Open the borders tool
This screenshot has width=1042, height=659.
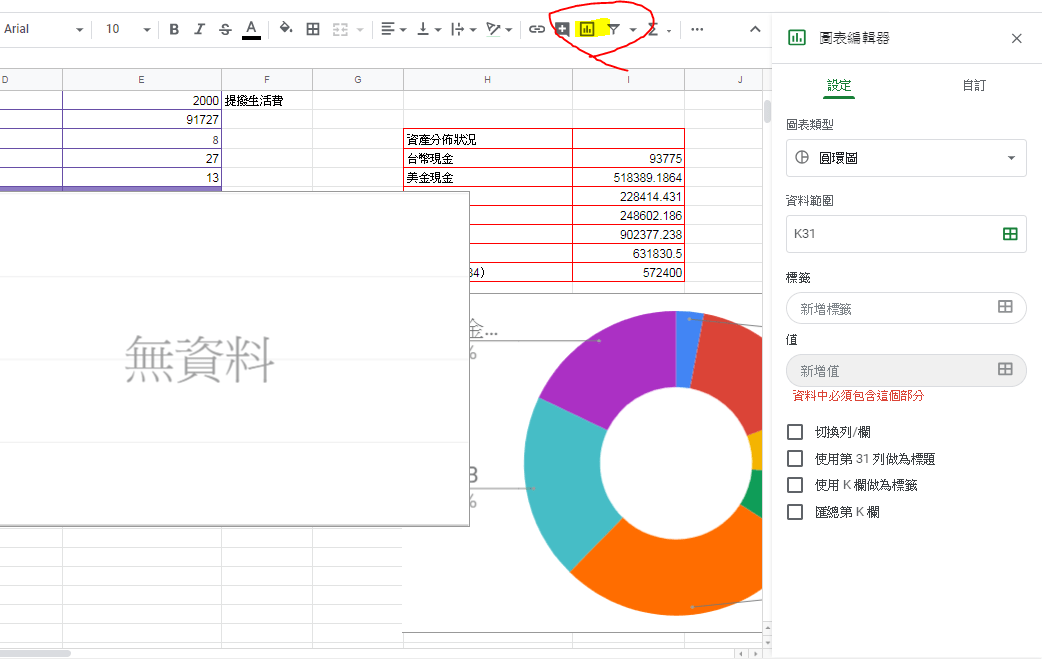click(x=313, y=29)
